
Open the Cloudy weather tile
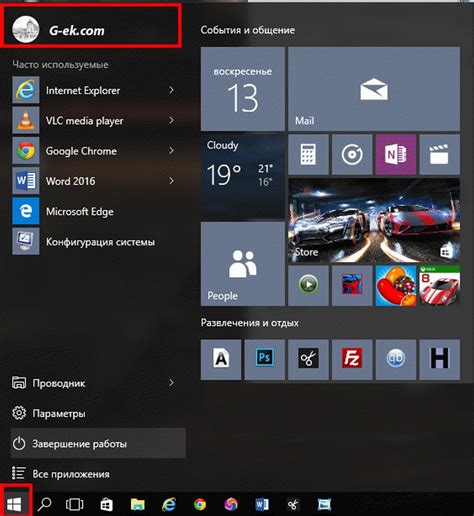coord(243,176)
